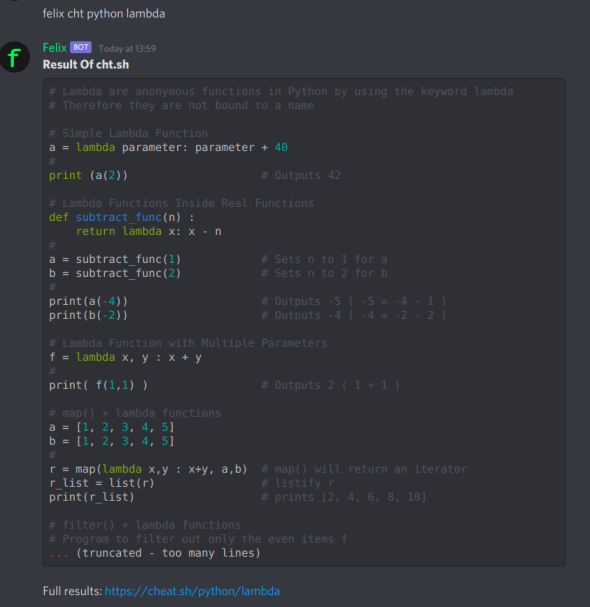Viewport: 590px width, 607px height.
Task: Click the comment '# Simple Lambda Function'
Action: 129,134
